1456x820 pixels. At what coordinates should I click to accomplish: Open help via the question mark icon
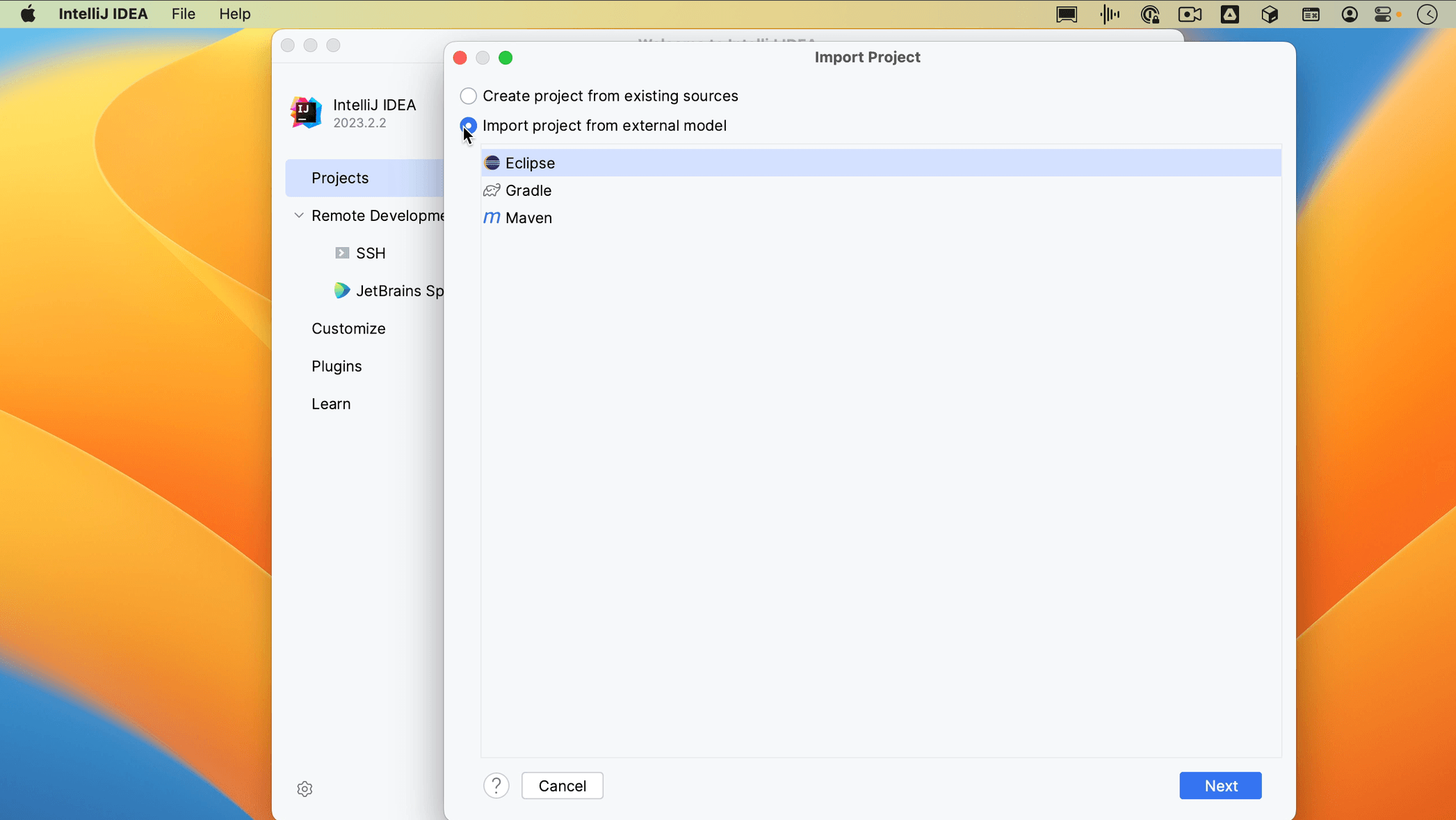click(496, 785)
